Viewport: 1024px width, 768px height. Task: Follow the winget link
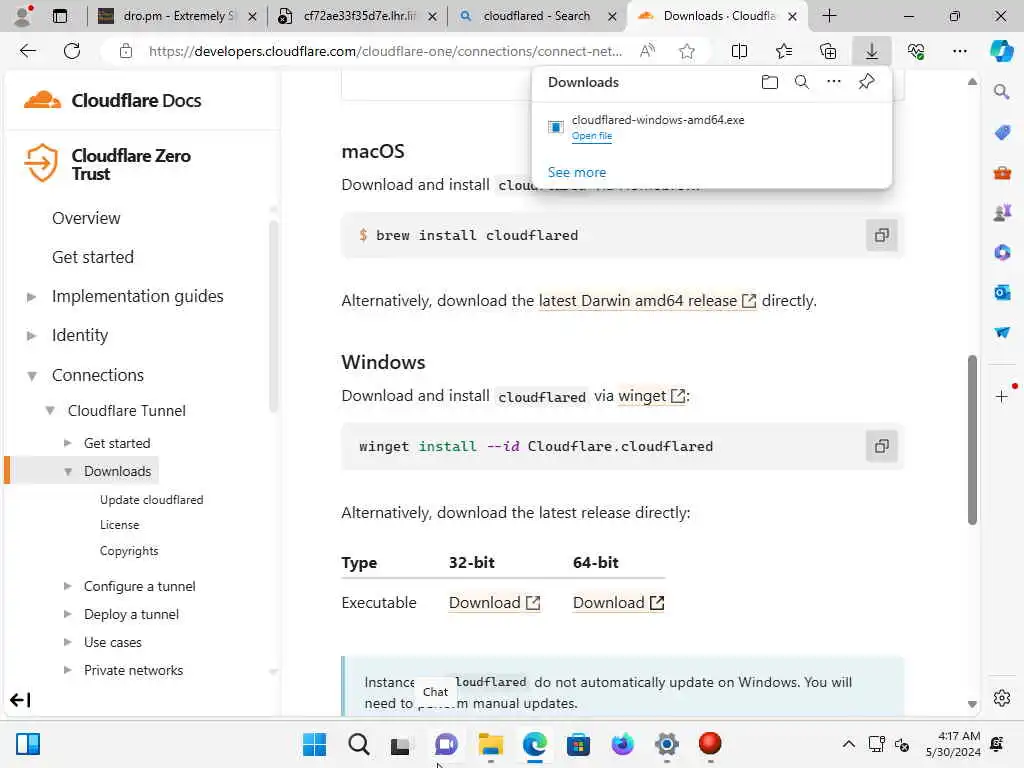[x=651, y=396]
